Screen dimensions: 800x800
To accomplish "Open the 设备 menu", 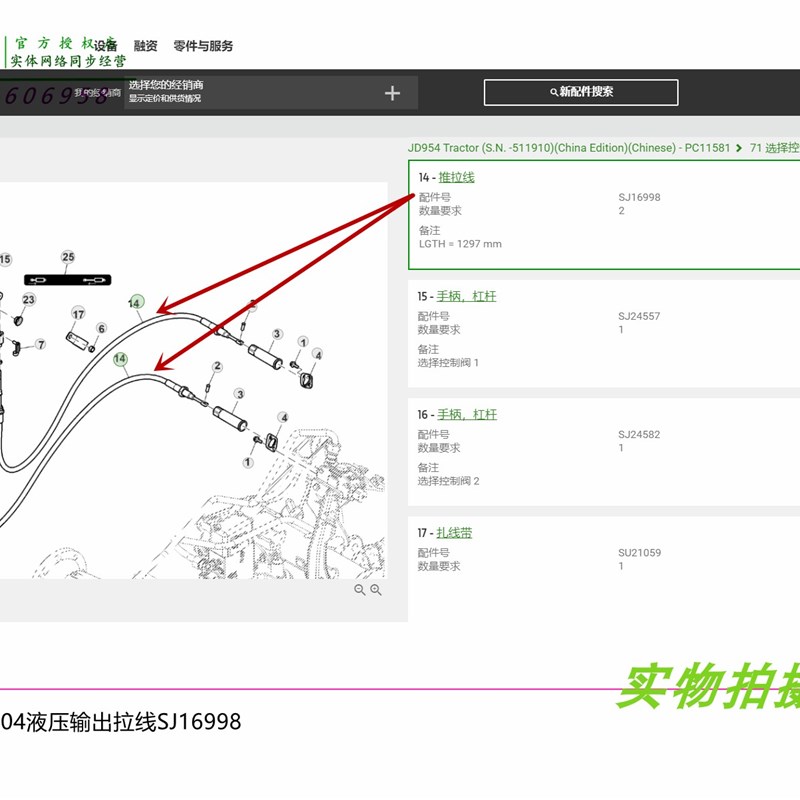I will (x=106, y=46).
